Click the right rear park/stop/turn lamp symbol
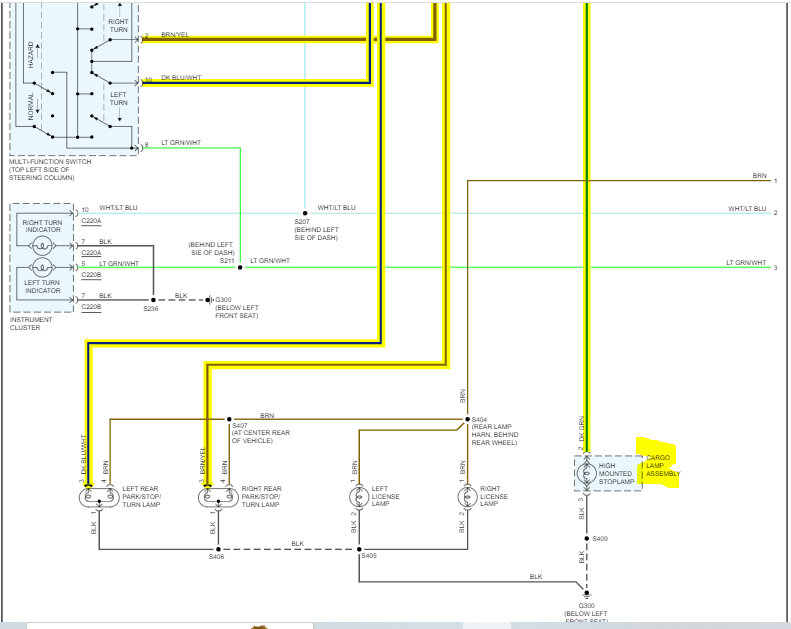Viewport: 791px width, 629px height. [218, 498]
